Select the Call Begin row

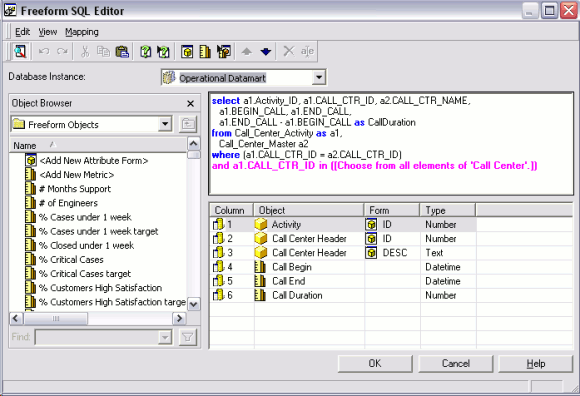point(343,267)
